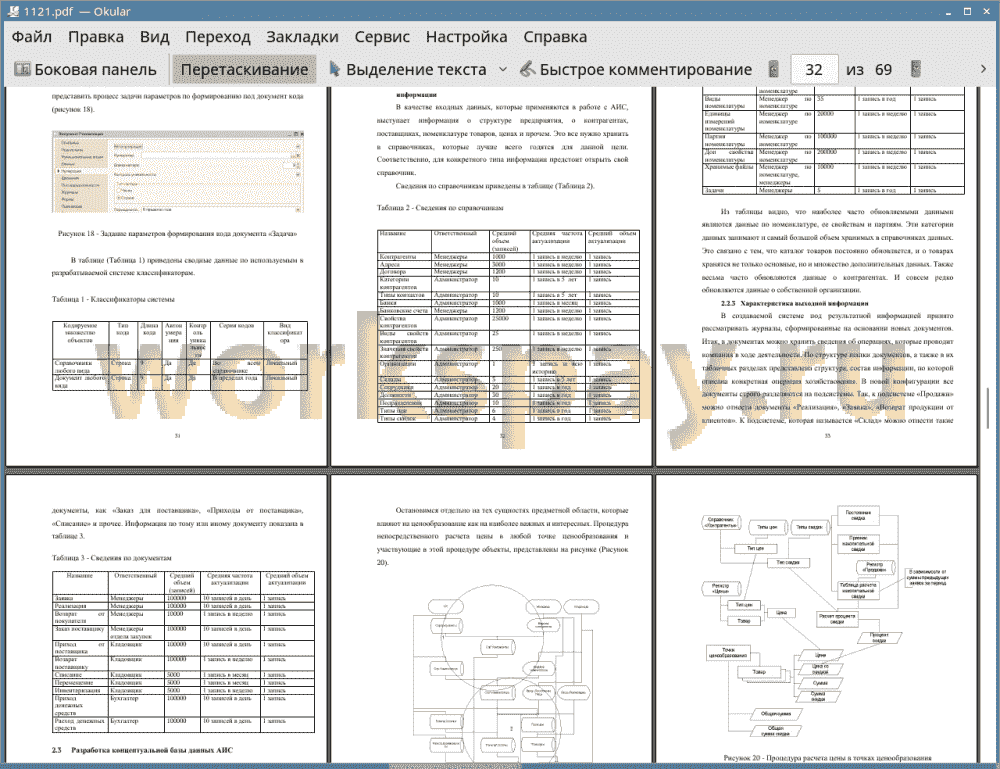Viewport: 1000px width, 769px height.
Task: Click page with Таблица 3 Сведения по документам
Action: (167, 619)
